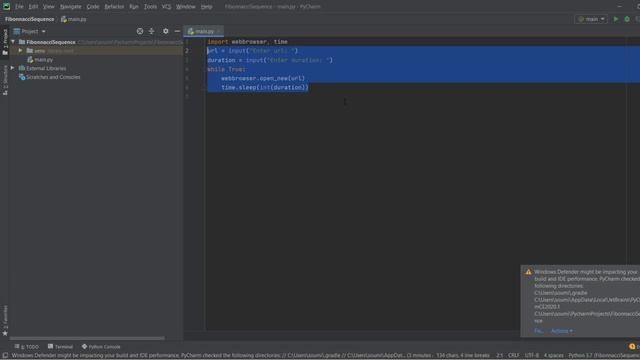Change the UTF-8 file encoding
The height and width of the screenshot is (360, 640).
pyautogui.click(x=531, y=356)
